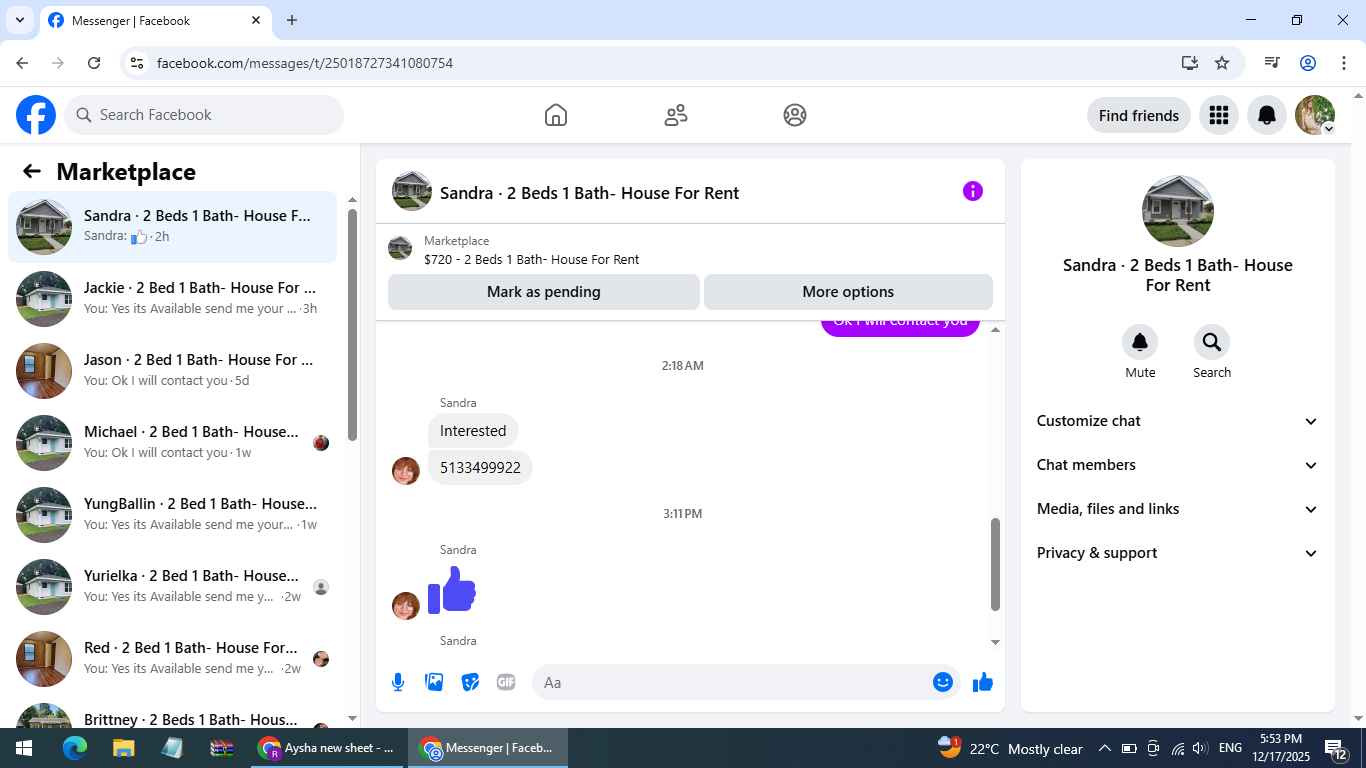Switch to Messenger | Facebook browser tab

click(x=155, y=20)
